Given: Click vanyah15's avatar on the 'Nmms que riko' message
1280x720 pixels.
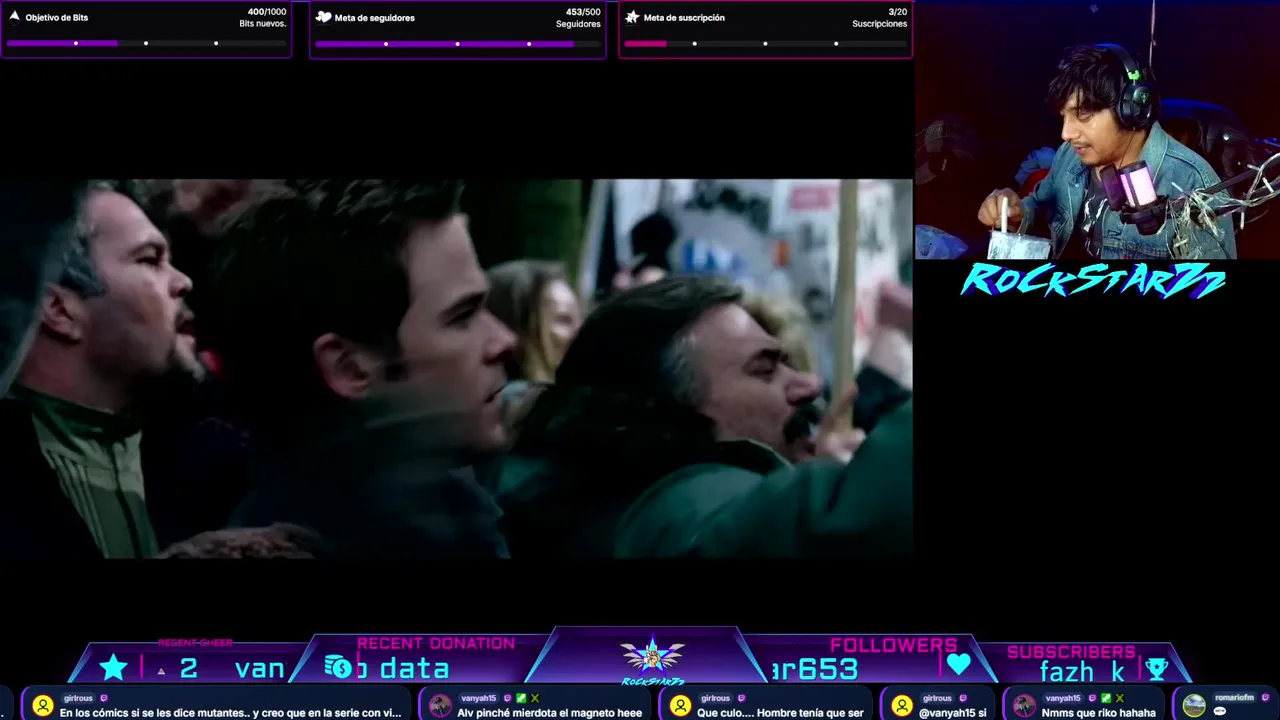Looking at the screenshot, I should pos(1024,706).
